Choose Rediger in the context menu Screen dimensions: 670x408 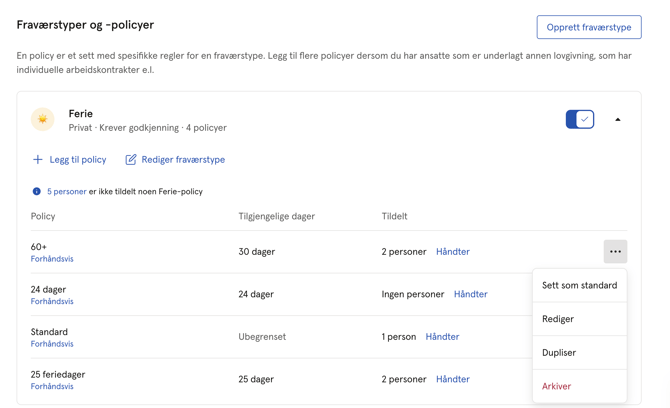point(579,319)
